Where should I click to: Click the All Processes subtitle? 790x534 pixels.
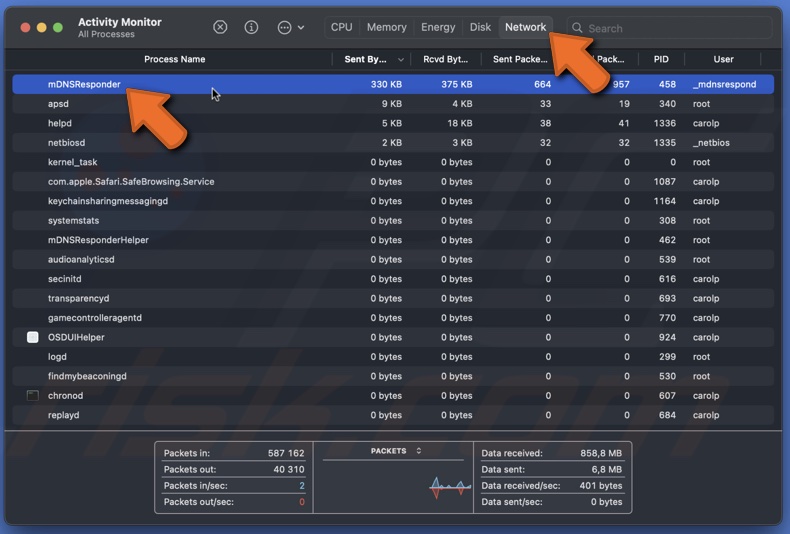coord(106,34)
